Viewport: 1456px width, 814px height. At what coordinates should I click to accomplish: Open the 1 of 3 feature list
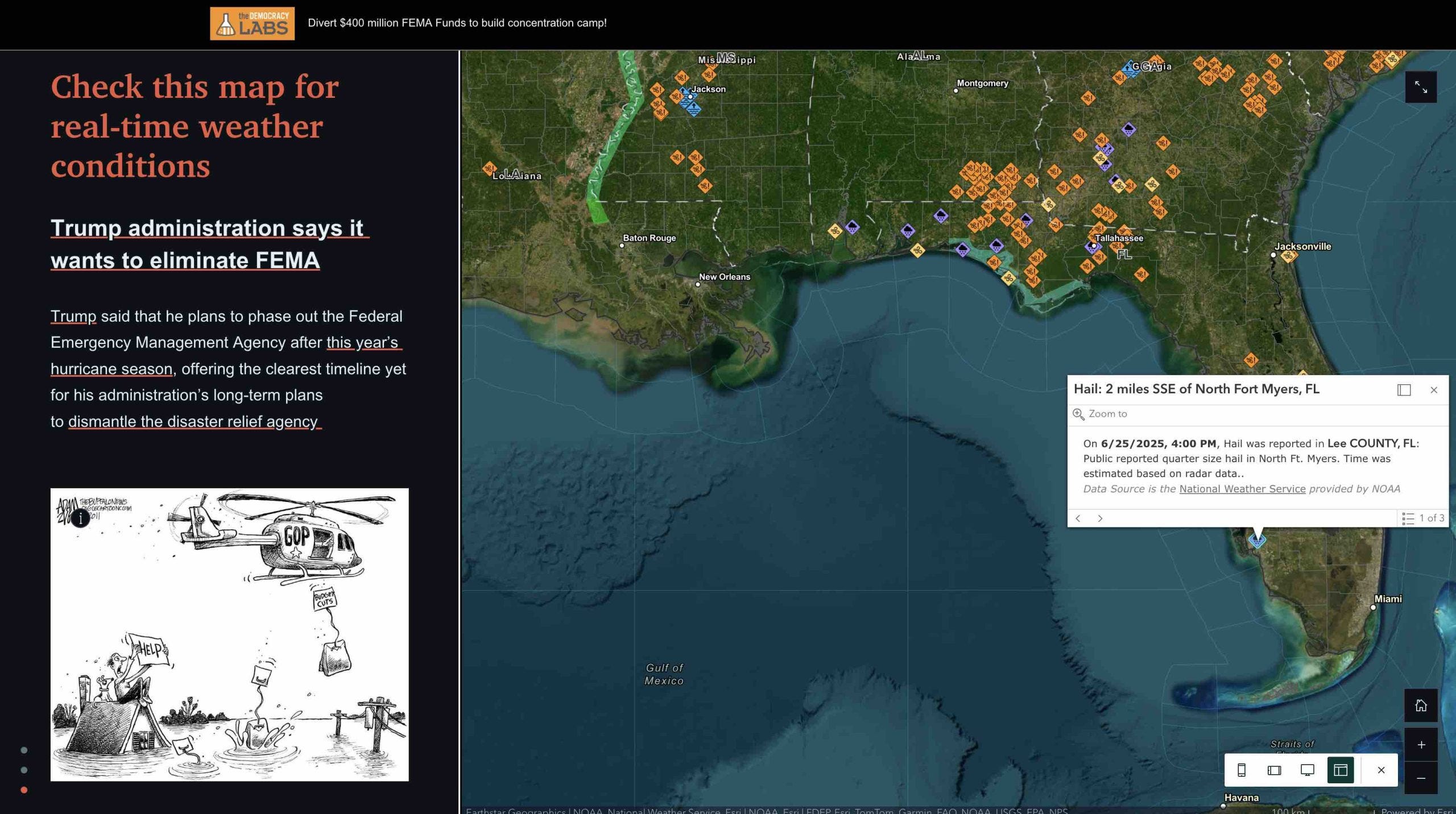(x=1423, y=518)
